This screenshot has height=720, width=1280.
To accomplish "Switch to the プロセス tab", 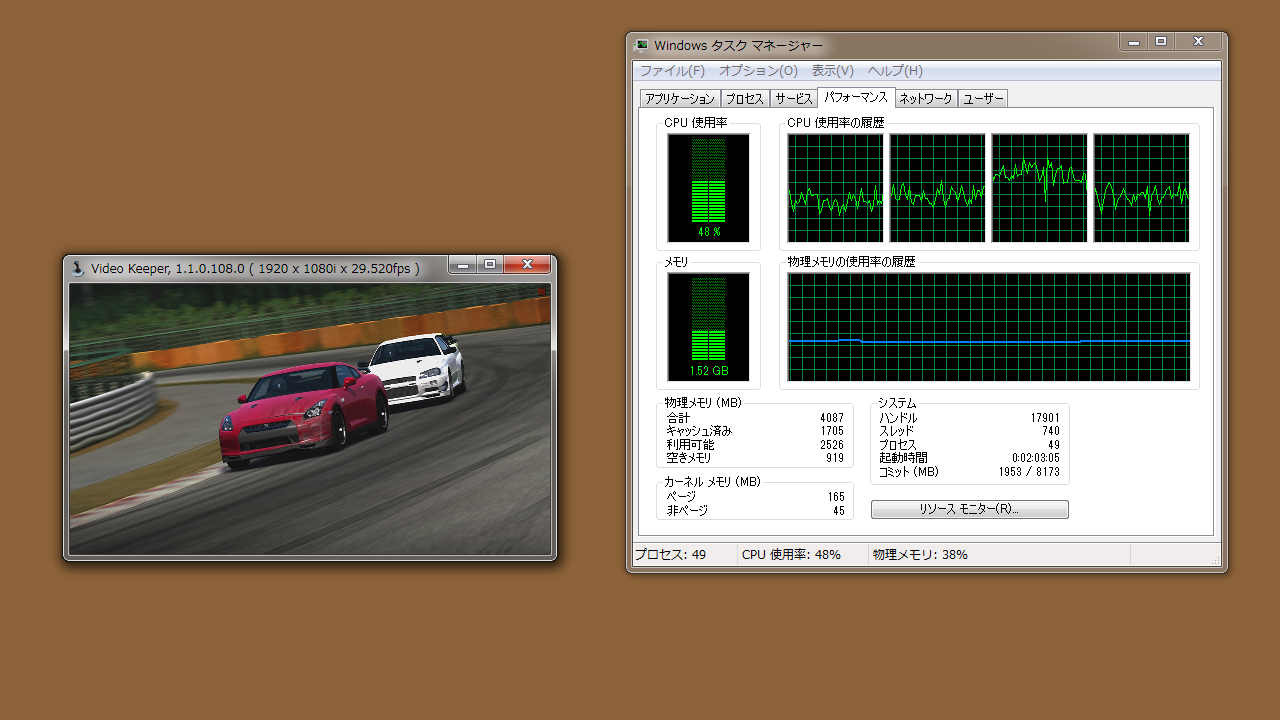I will (x=744, y=99).
